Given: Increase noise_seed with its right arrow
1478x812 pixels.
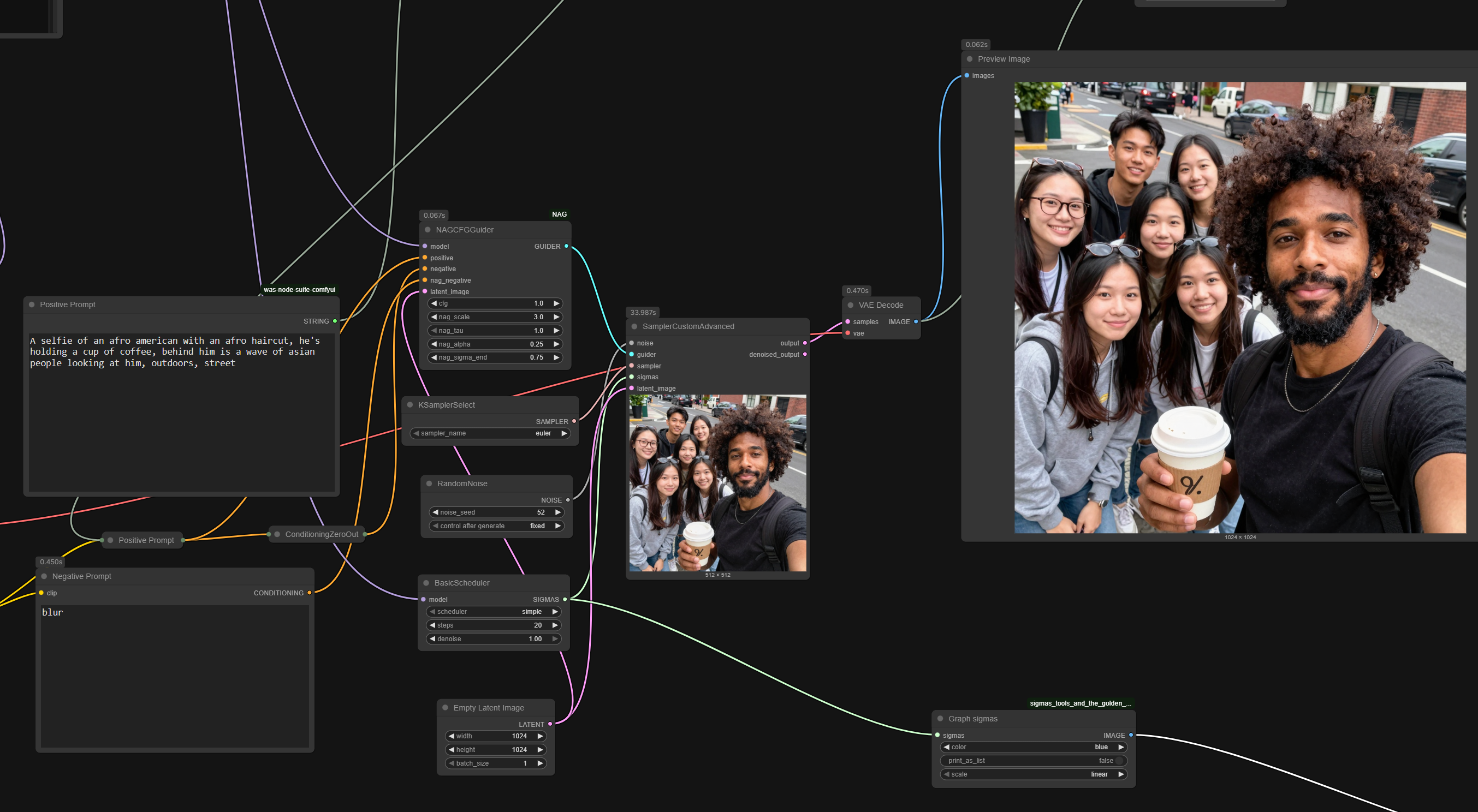Looking at the screenshot, I should [557, 512].
